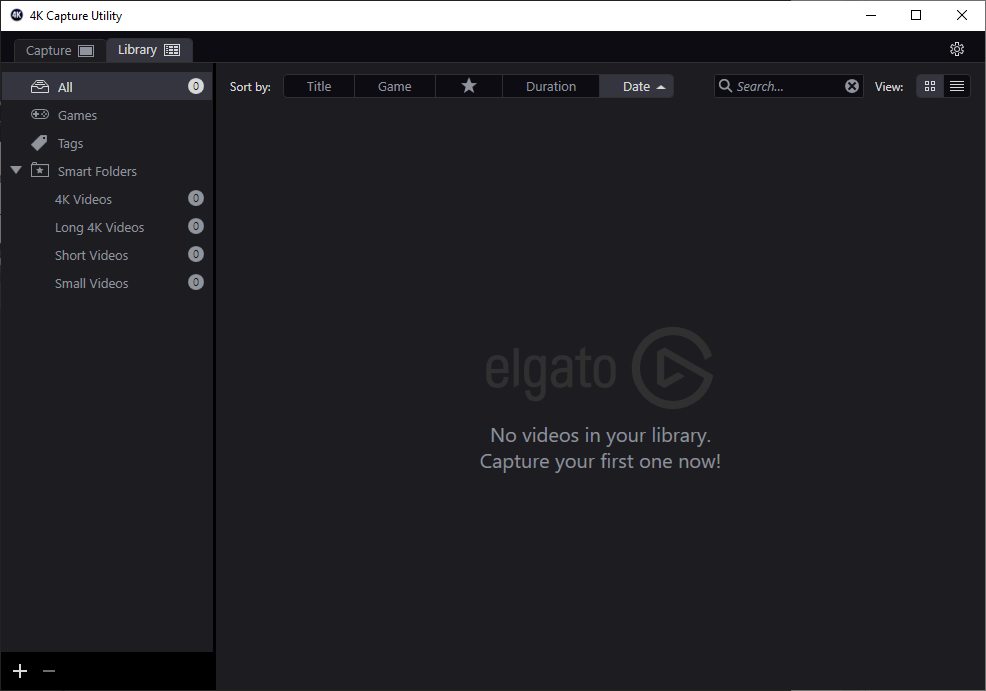Open the 4K Videos smart folder
The height and width of the screenshot is (691, 986).
click(x=107, y=199)
